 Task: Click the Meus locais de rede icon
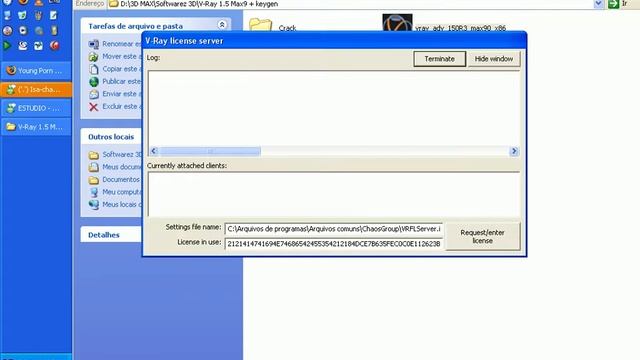pos(94,204)
